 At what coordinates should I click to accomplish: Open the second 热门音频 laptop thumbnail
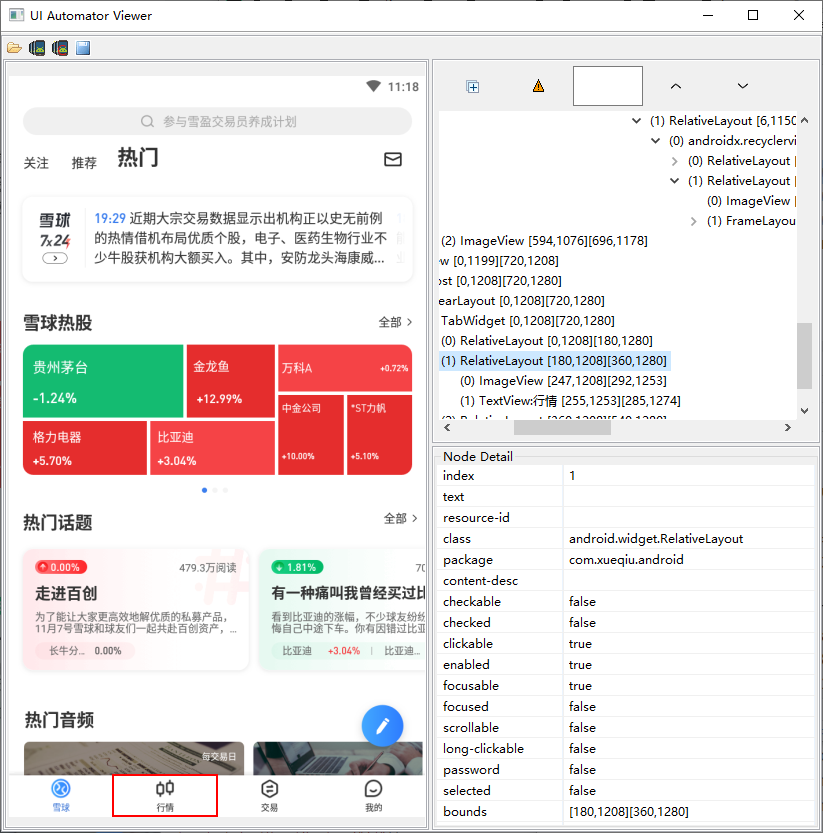point(338,758)
